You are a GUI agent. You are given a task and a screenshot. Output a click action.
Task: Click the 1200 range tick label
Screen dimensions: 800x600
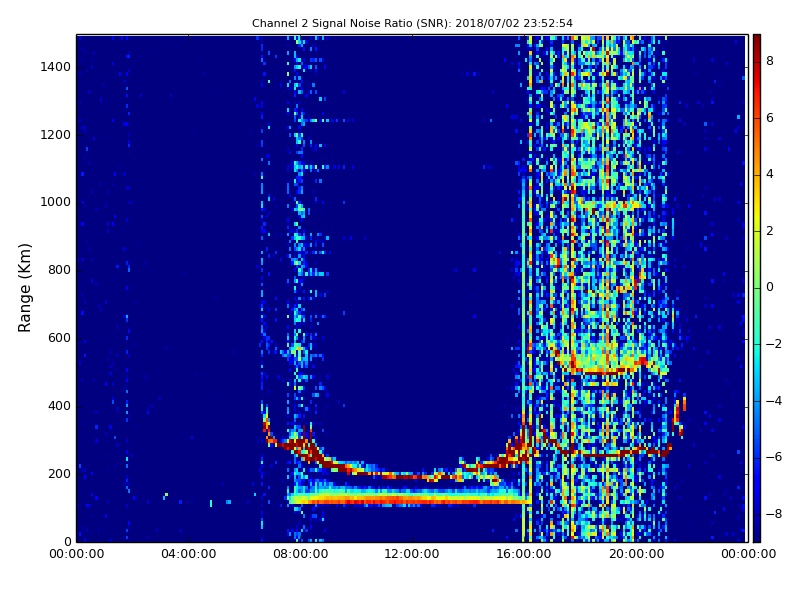55,135
